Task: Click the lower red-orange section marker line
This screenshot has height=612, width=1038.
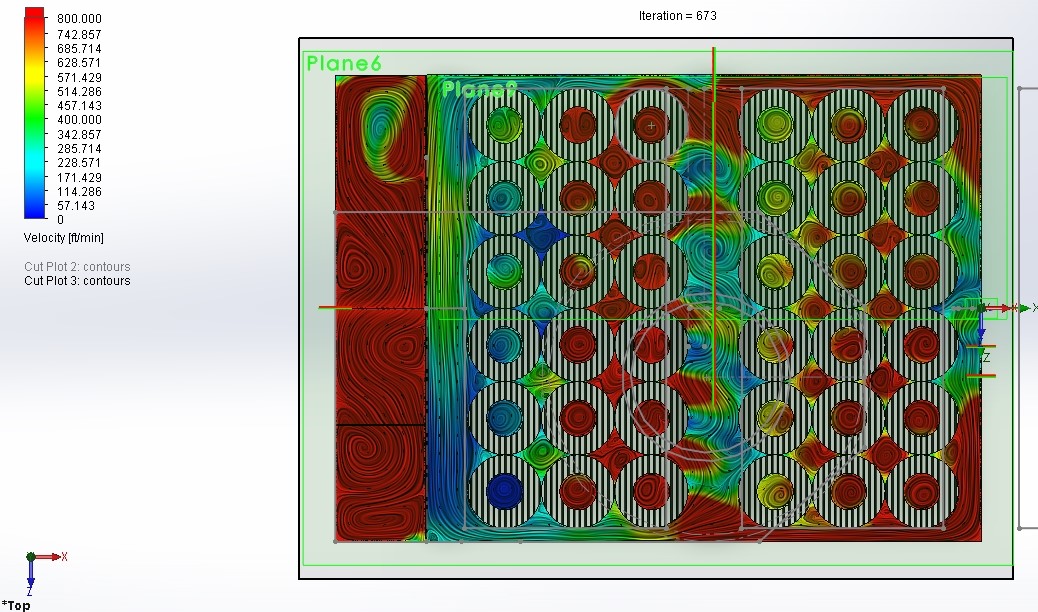Action: (981, 375)
